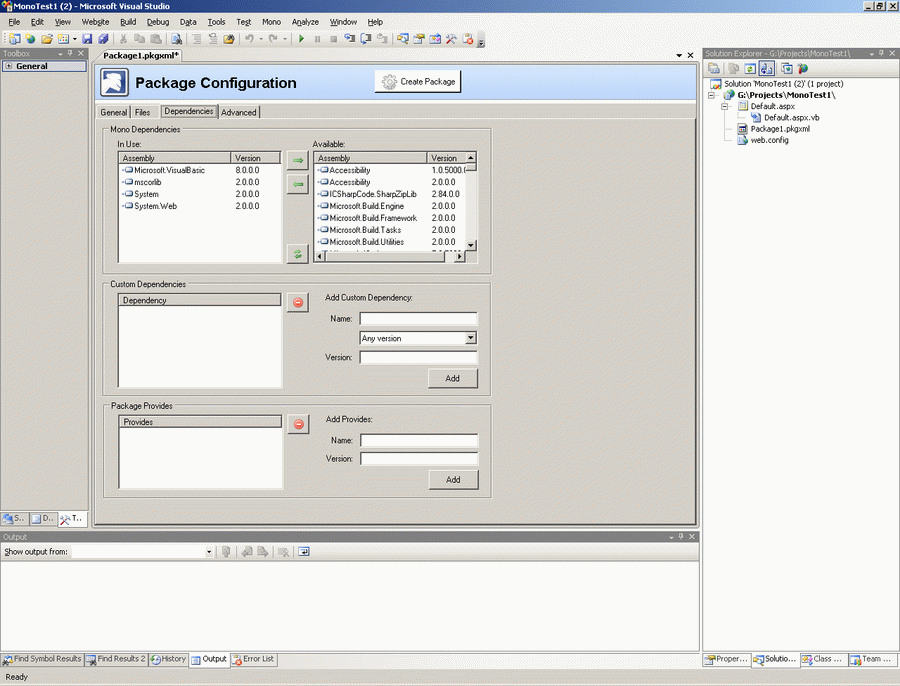Toggle word wrap icon in Output toolbar
This screenshot has height=686, width=900.
point(304,552)
